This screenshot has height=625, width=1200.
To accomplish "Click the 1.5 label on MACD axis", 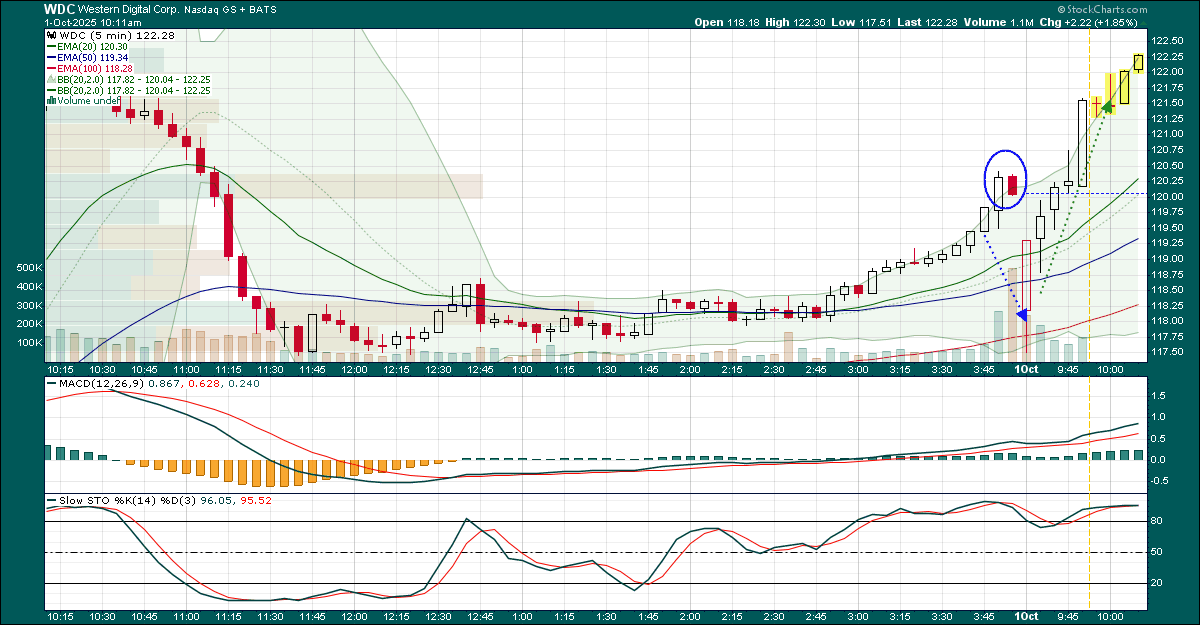I will (x=1159, y=396).
